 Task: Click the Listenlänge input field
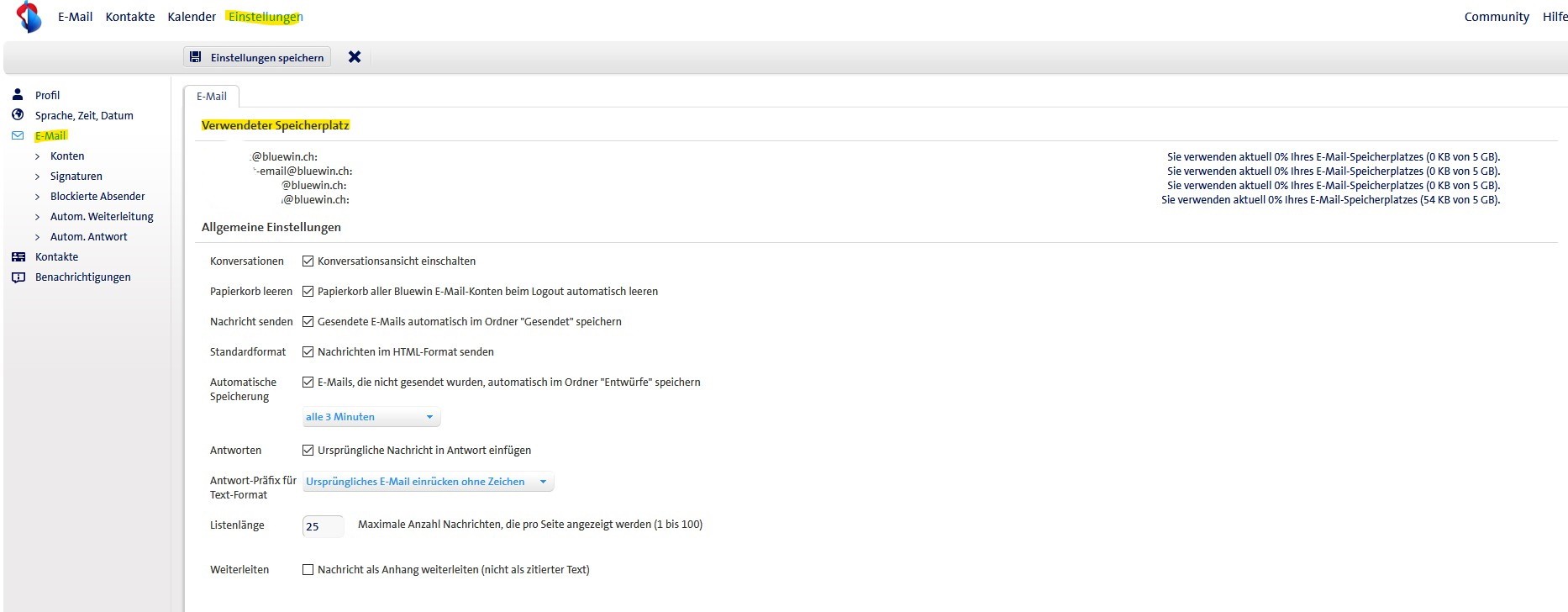[x=323, y=526]
